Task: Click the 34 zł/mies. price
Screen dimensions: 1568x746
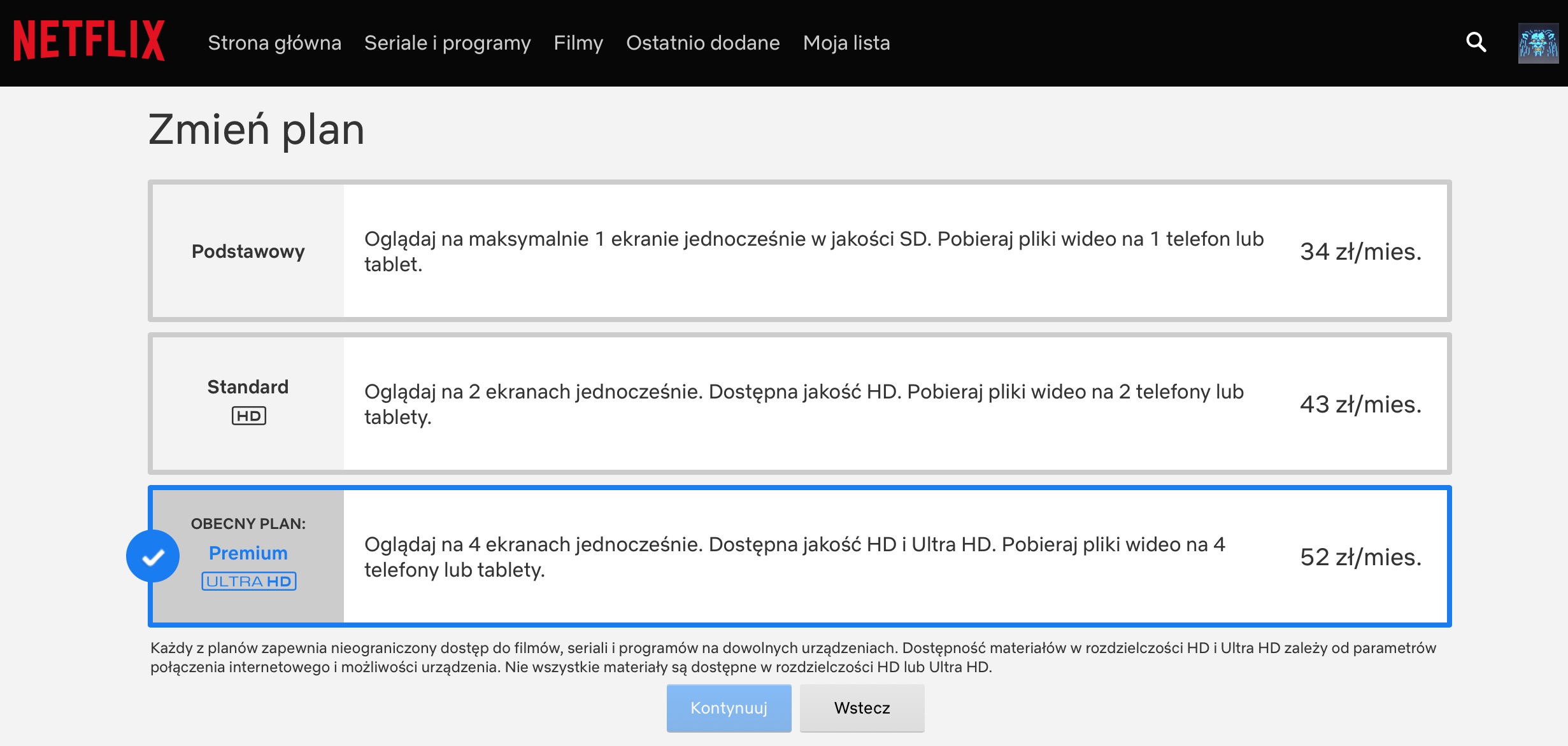Action: [x=1360, y=251]
